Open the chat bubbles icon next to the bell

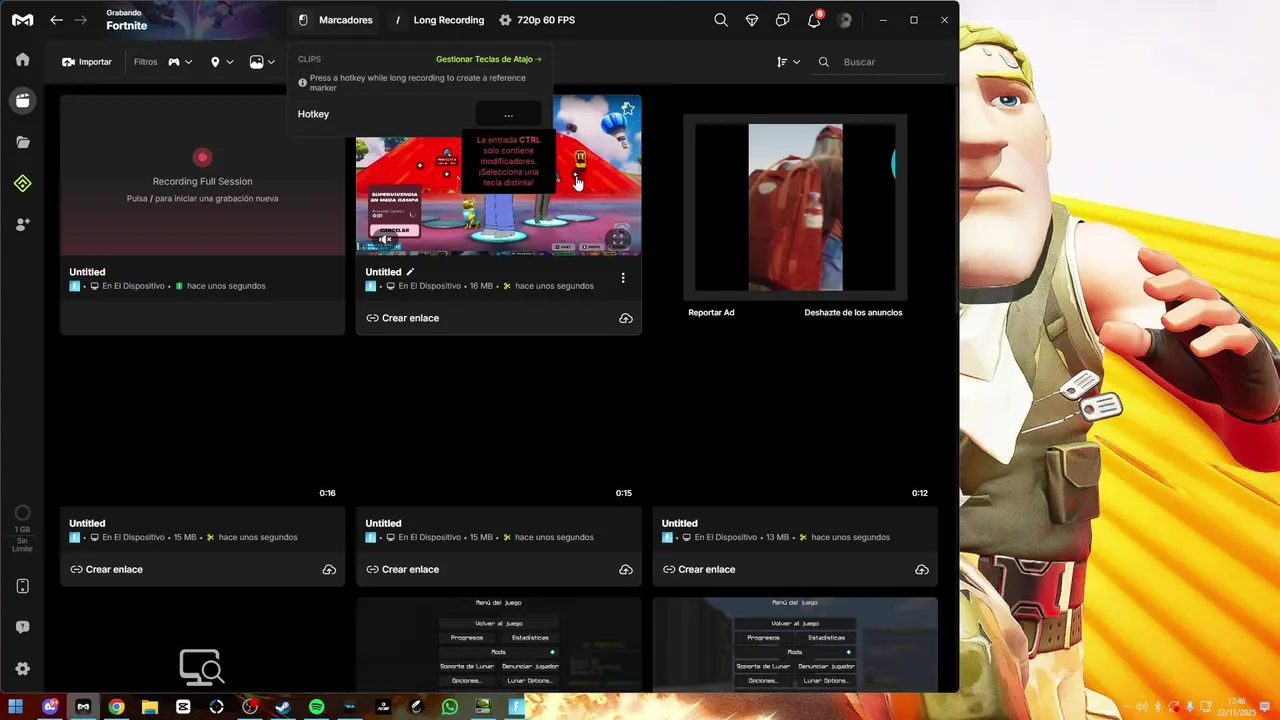point(783,20)
